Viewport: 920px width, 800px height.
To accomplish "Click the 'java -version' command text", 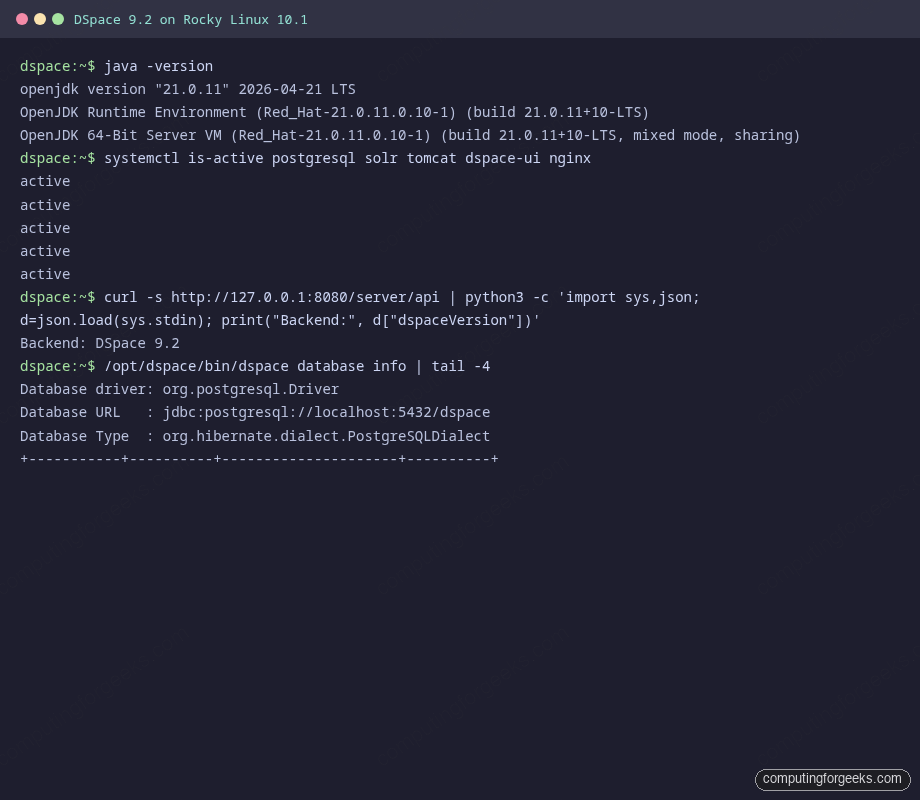I will [x=158, y=66].
